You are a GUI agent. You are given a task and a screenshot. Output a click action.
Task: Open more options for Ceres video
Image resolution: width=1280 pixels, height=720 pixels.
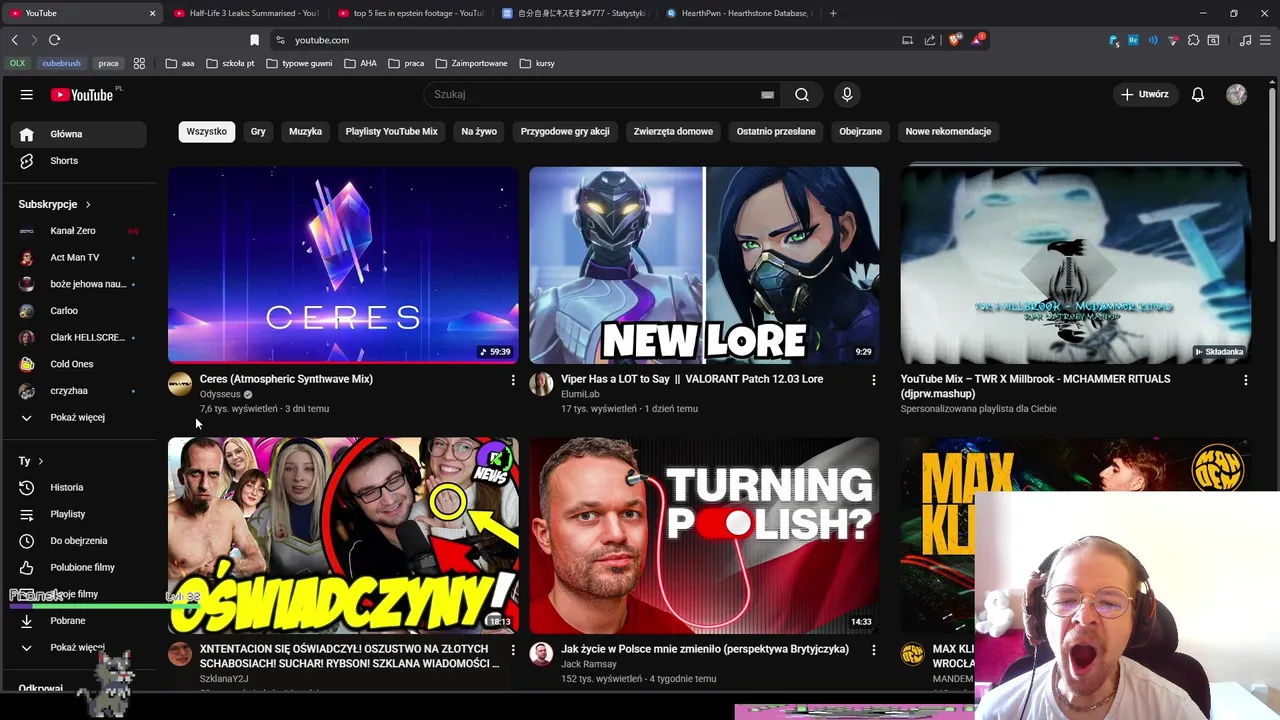tap(513, 380)
